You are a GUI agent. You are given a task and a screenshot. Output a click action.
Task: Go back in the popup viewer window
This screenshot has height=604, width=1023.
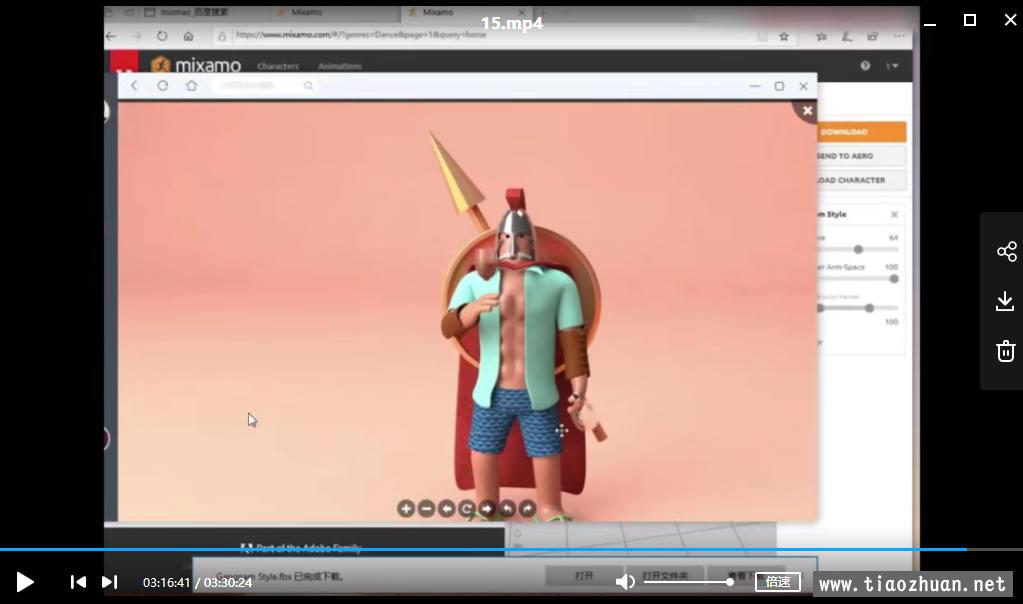click(134, 85)
